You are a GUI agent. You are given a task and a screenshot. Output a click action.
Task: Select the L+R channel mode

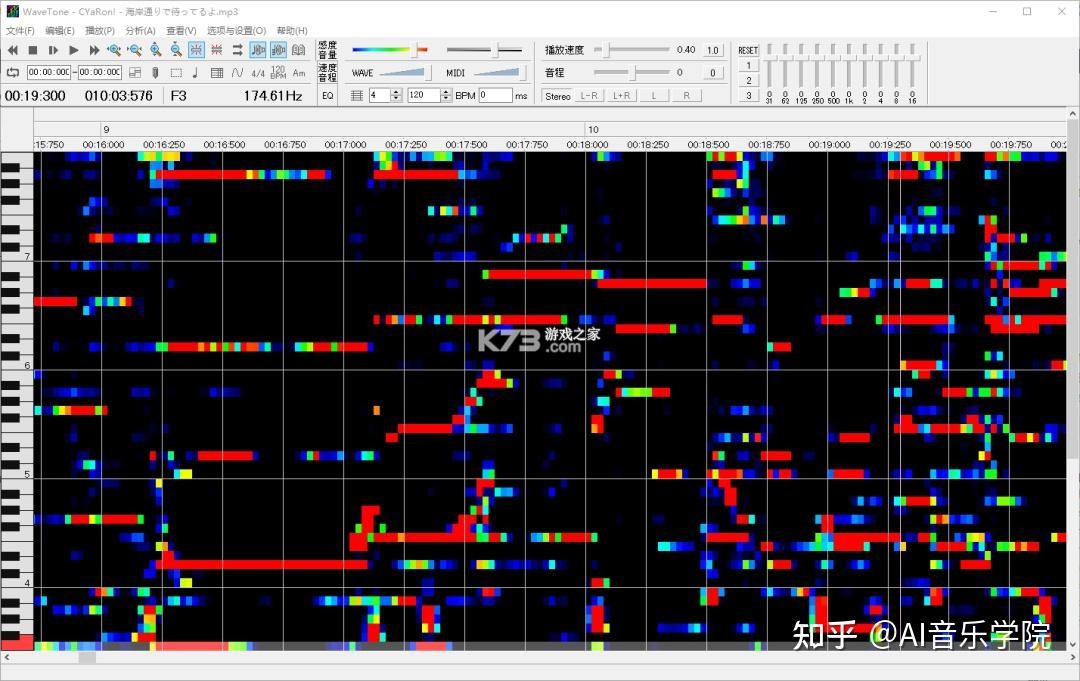tap(621, 96)
